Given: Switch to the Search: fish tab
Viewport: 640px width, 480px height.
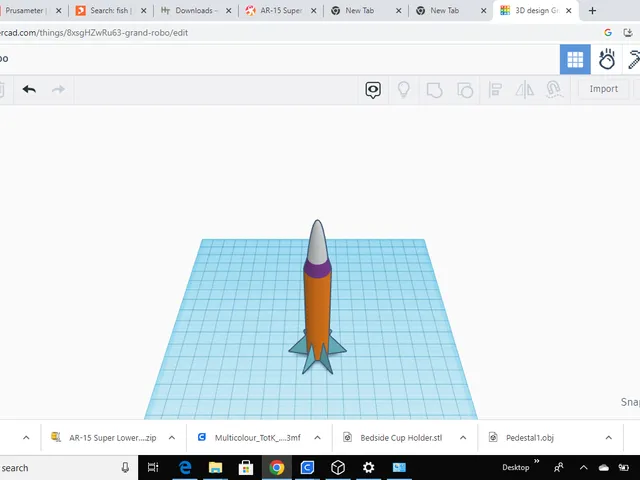Looking at the screenshot, I should [x=109, y=11].
